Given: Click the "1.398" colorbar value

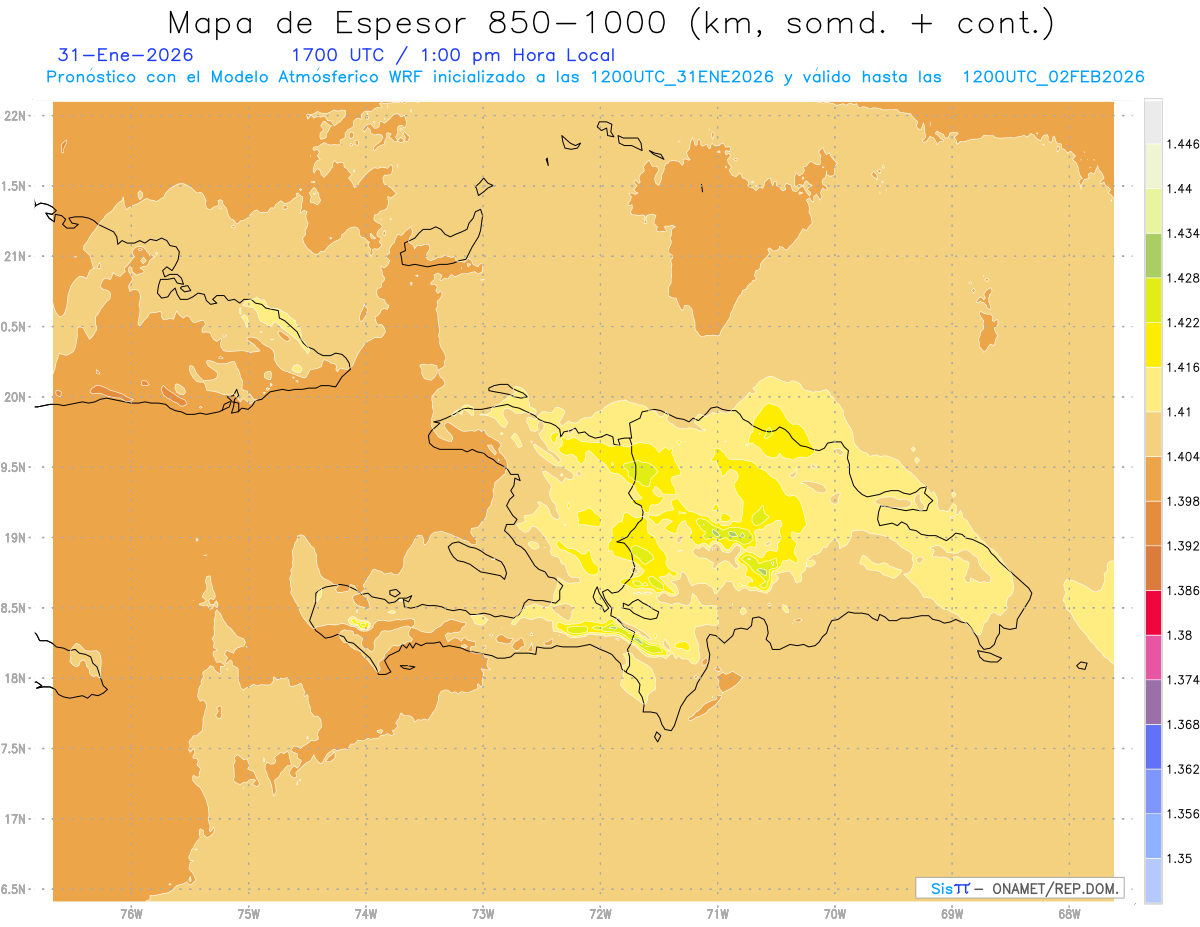Looking at the screenshot, I should pos(1182,501).
